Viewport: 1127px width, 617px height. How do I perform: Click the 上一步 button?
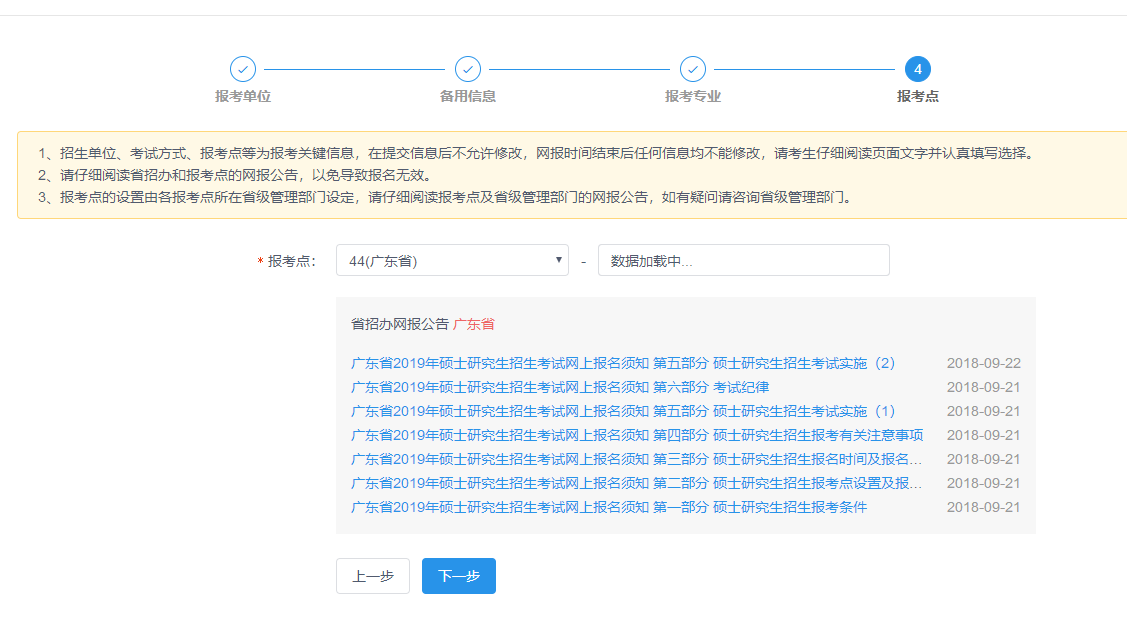pos(373,576)
